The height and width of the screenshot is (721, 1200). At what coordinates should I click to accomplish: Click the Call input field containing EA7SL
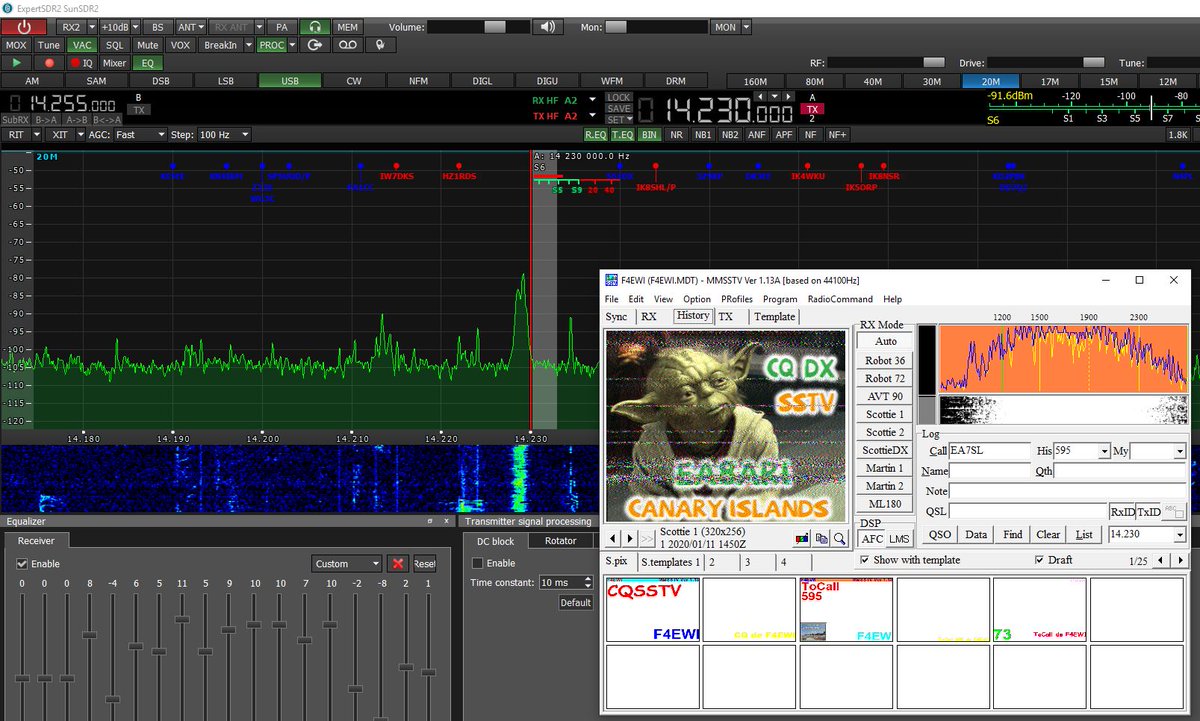[989, 452]
